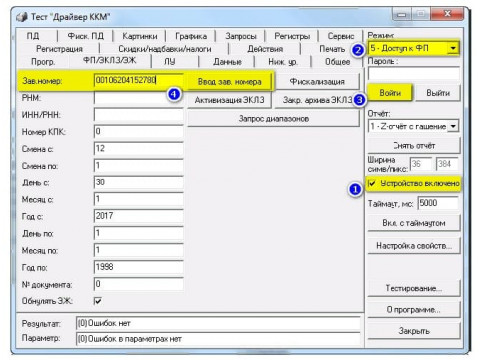Image resolution: width=480 pixels, height=360 pixels.
Task: Switch to the Данные tab
Action: [x=227, y=62]
